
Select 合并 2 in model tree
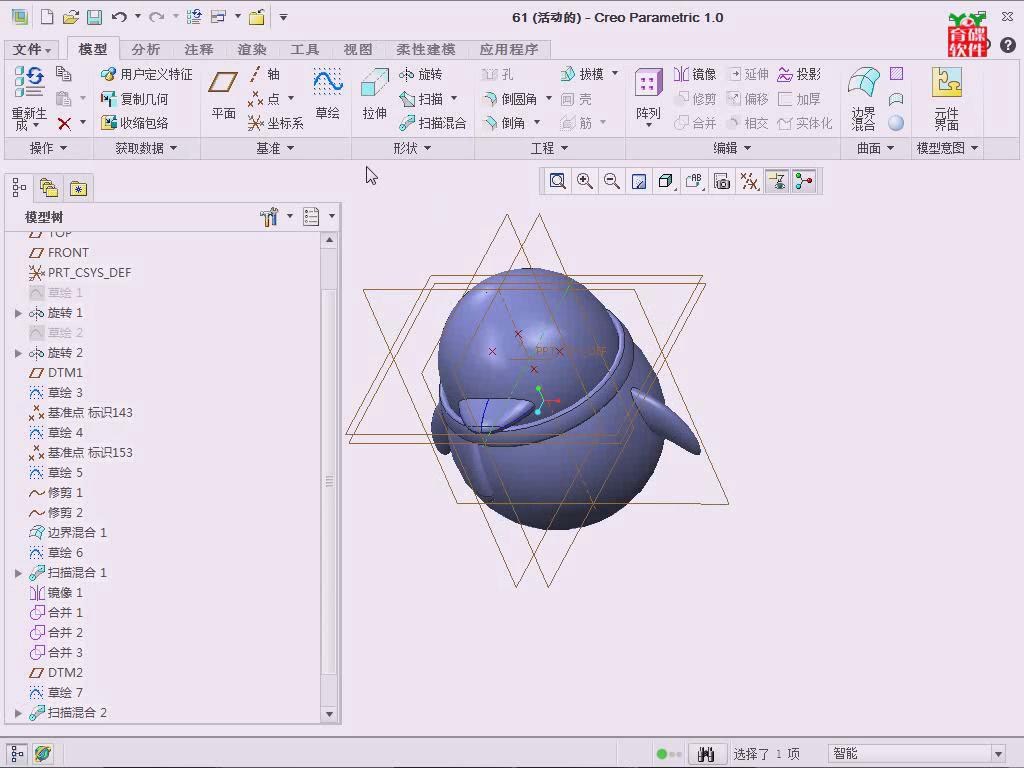pyautogui.click(x=56, y=633)
